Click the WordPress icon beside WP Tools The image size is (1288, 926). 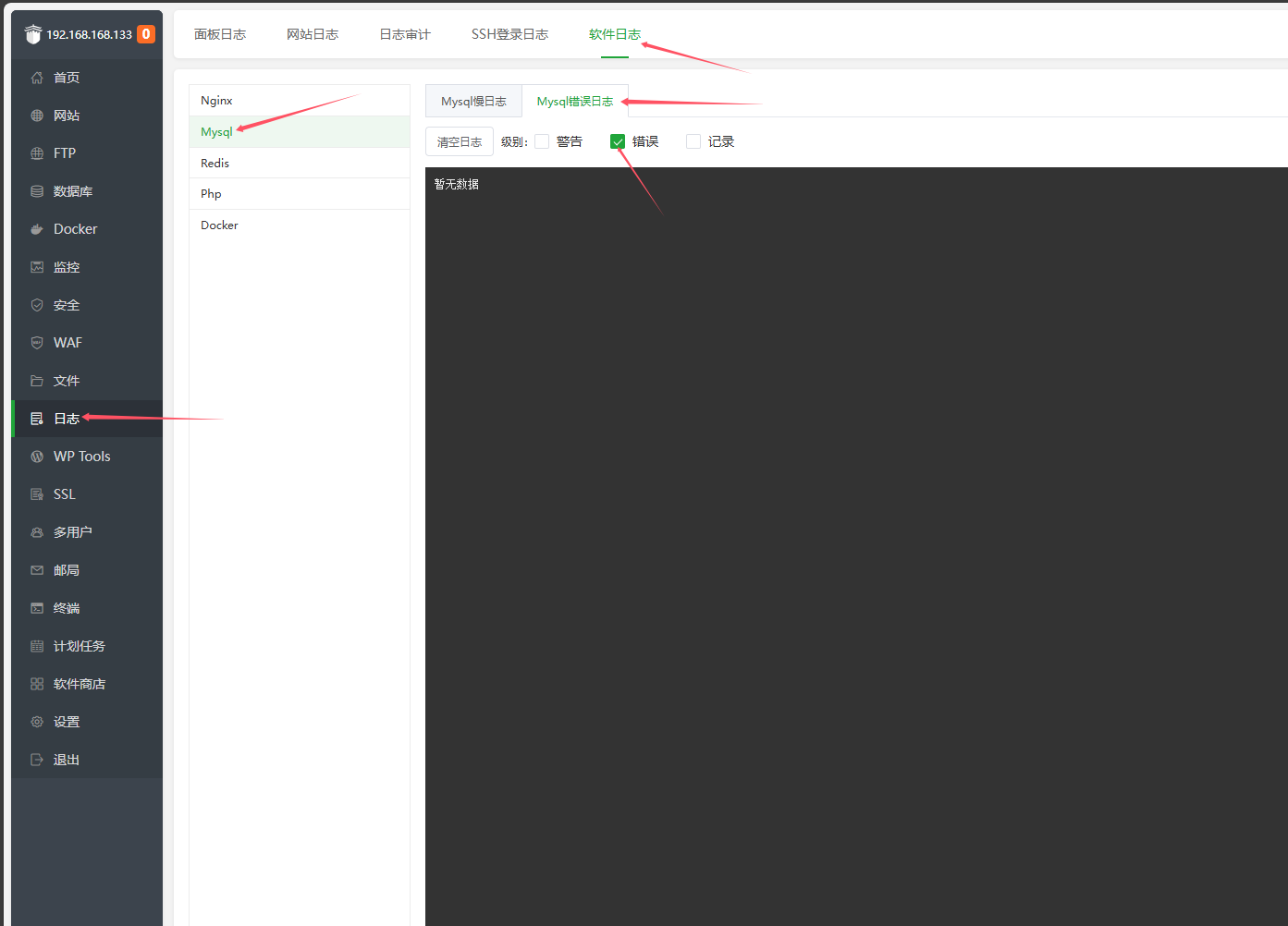pos(37,457)
